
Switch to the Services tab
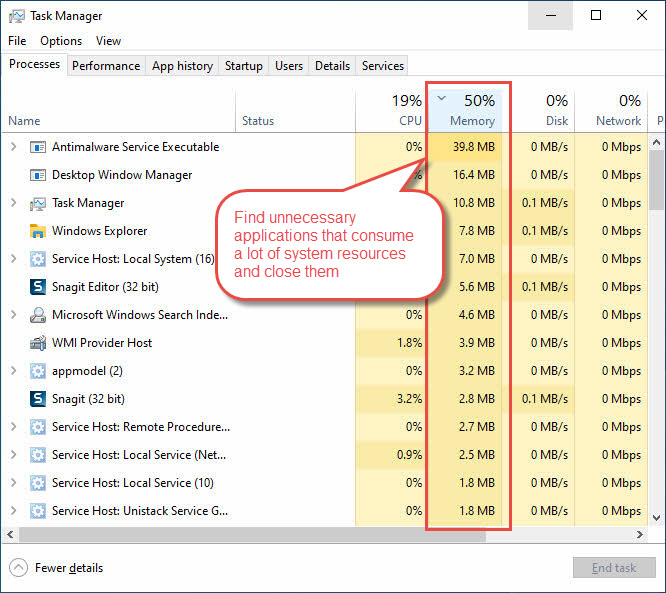tap(383, 66)
